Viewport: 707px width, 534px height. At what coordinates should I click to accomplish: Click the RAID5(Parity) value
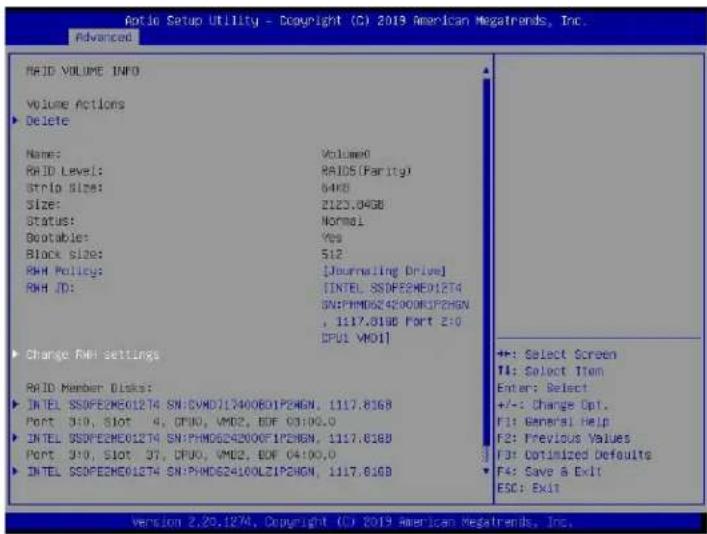[x=366, y=171]
